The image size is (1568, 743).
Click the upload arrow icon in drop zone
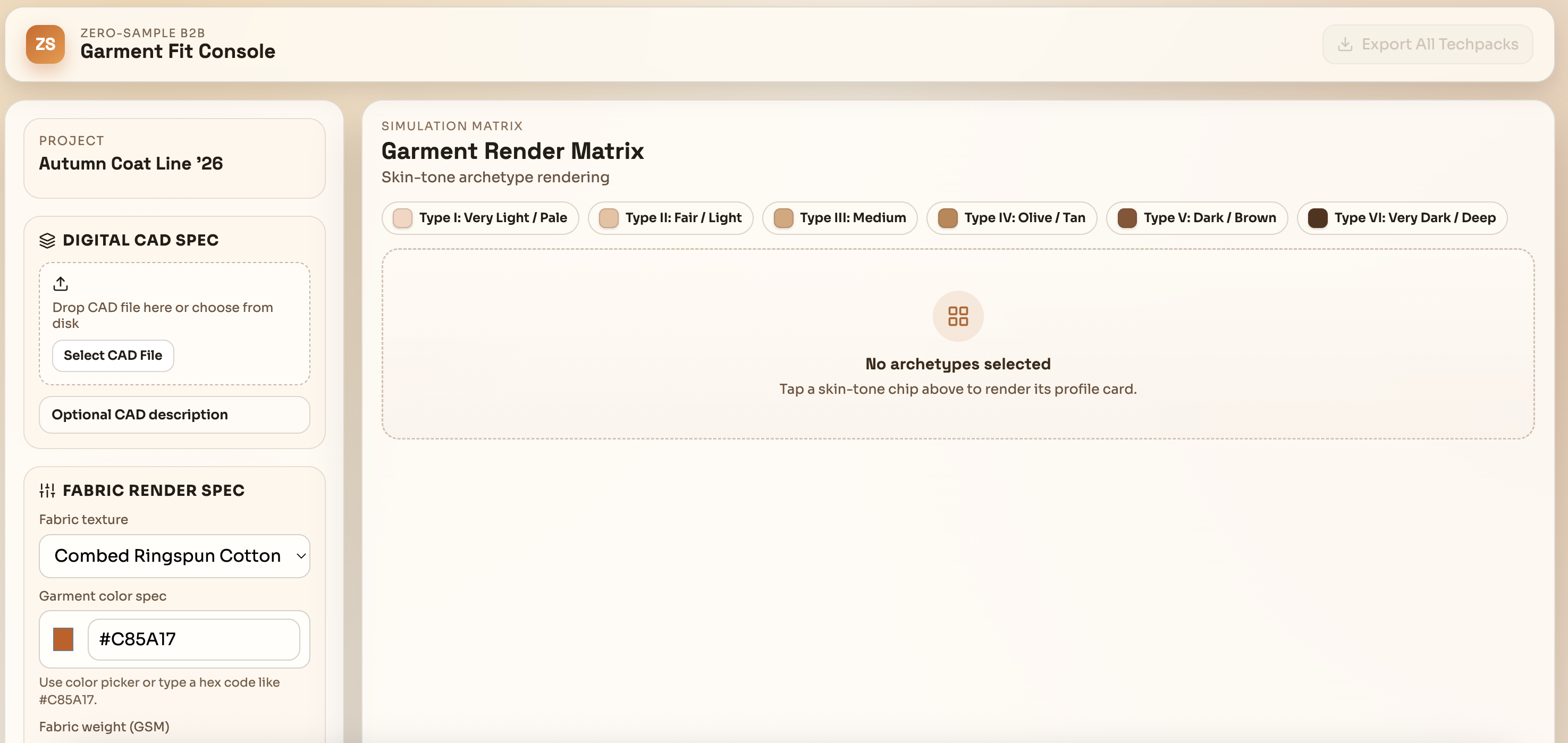point(60,284)
